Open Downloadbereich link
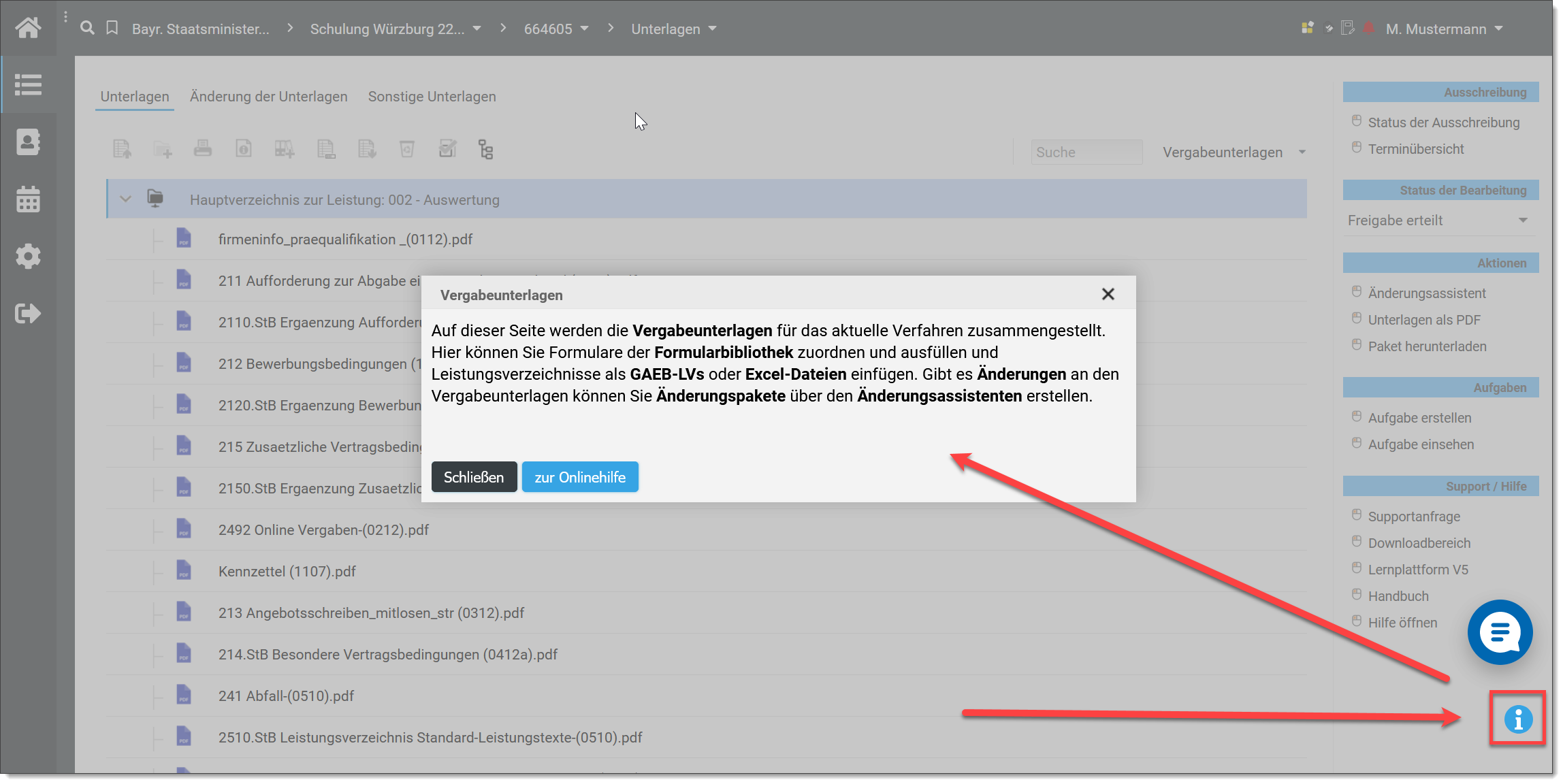Viewport: 1563px width, 784px height. 1419,543
